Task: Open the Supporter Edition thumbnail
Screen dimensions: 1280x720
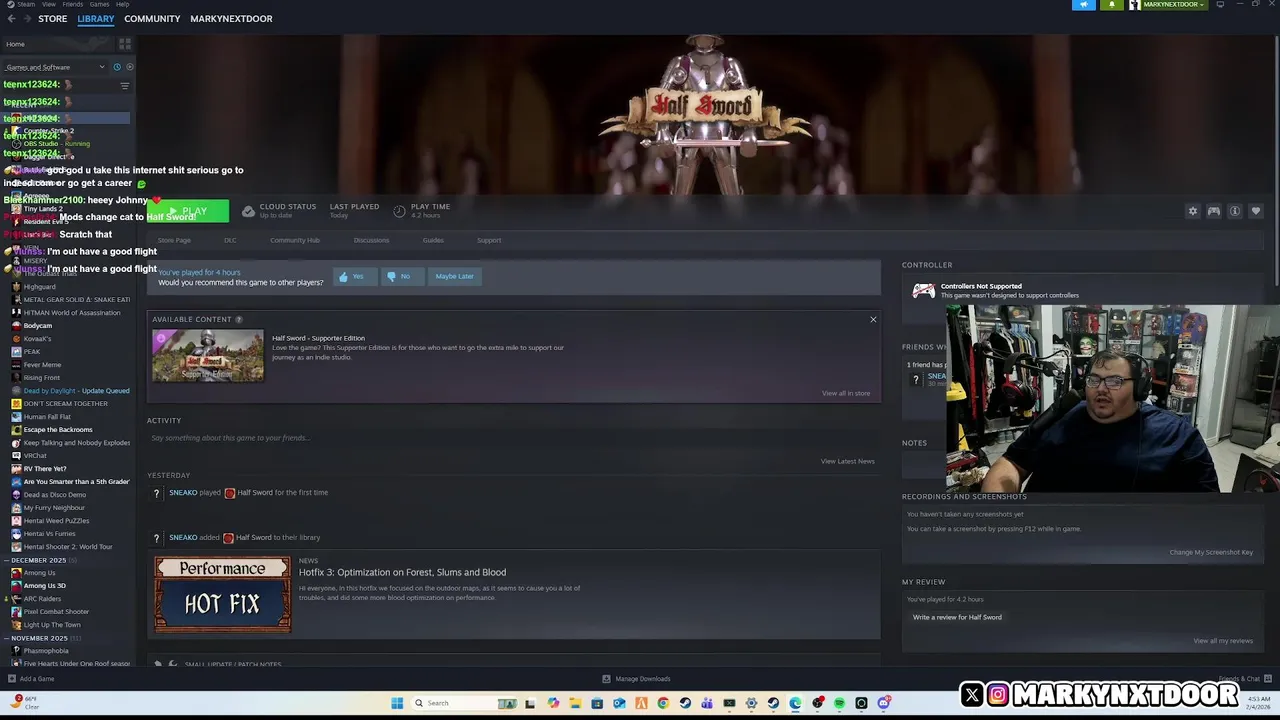Action: (x=208, y=356)
